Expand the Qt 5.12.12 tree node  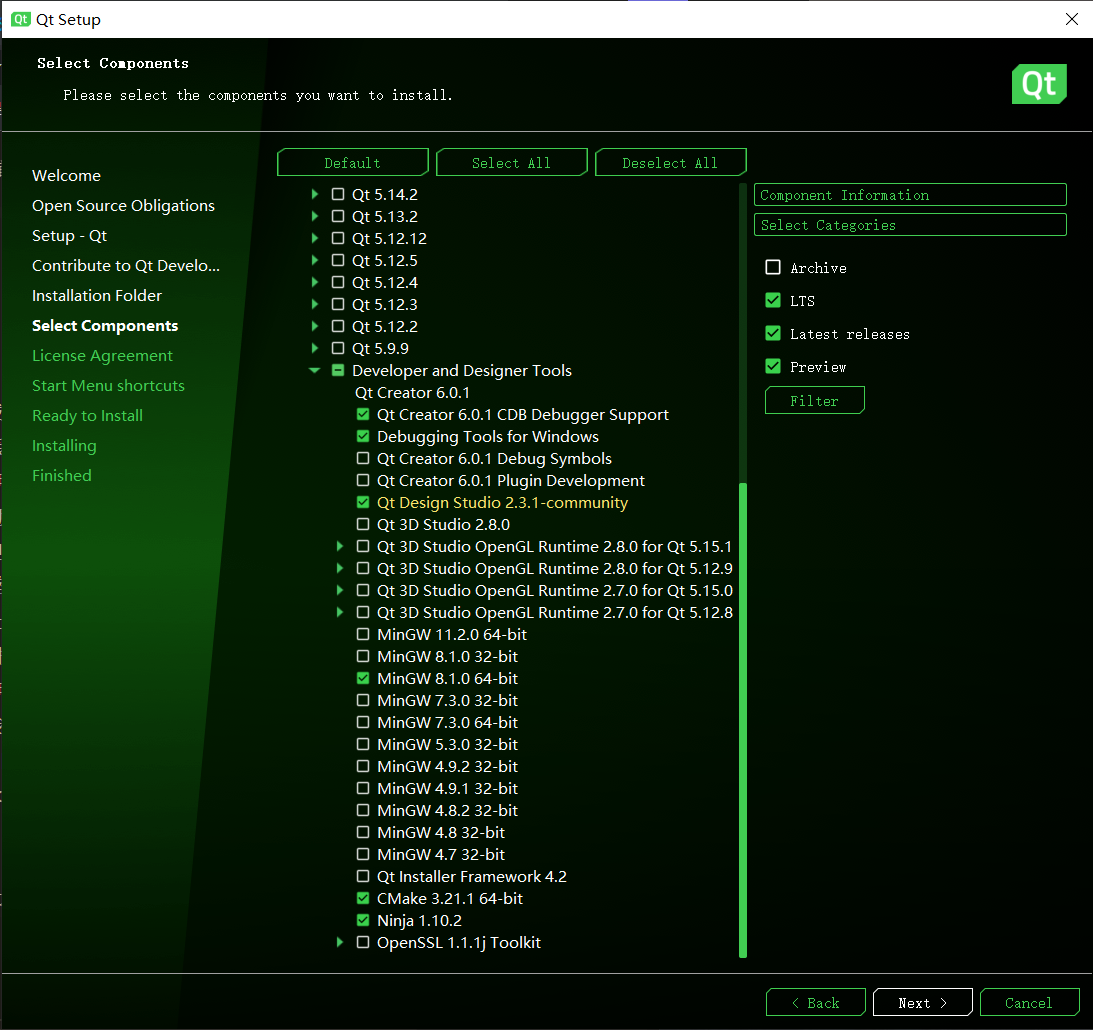[314, 238]
